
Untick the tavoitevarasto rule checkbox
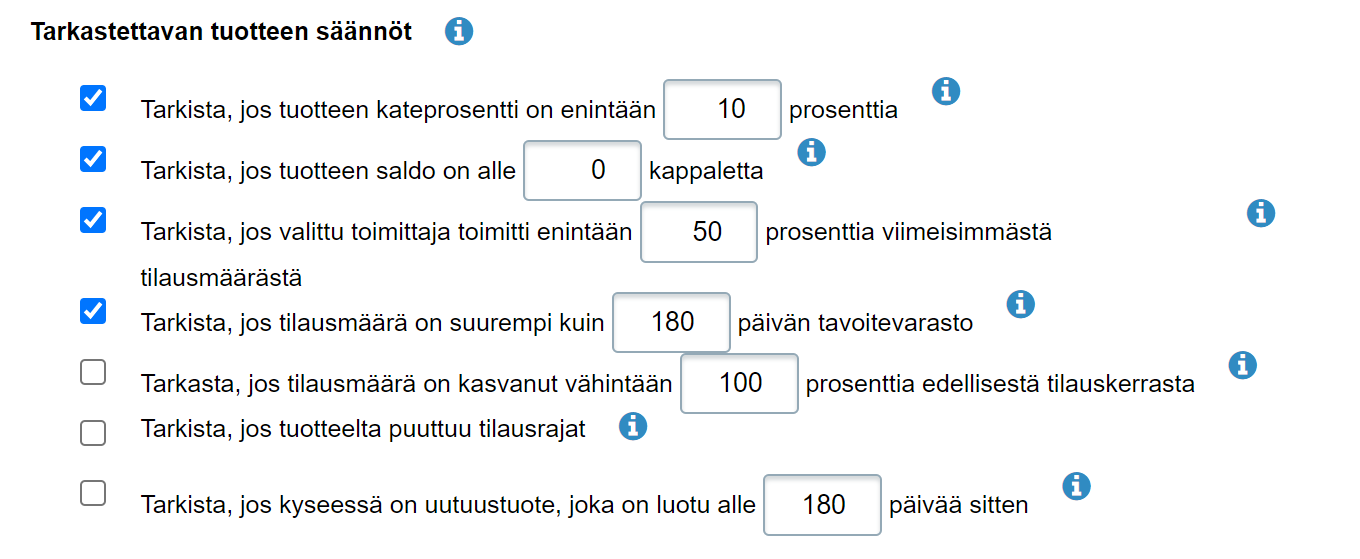pos(93,311)
